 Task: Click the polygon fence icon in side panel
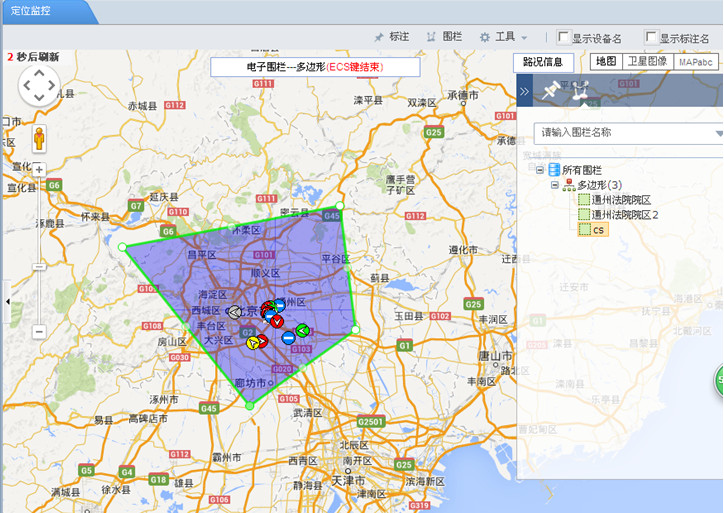(x=580, y=91)
